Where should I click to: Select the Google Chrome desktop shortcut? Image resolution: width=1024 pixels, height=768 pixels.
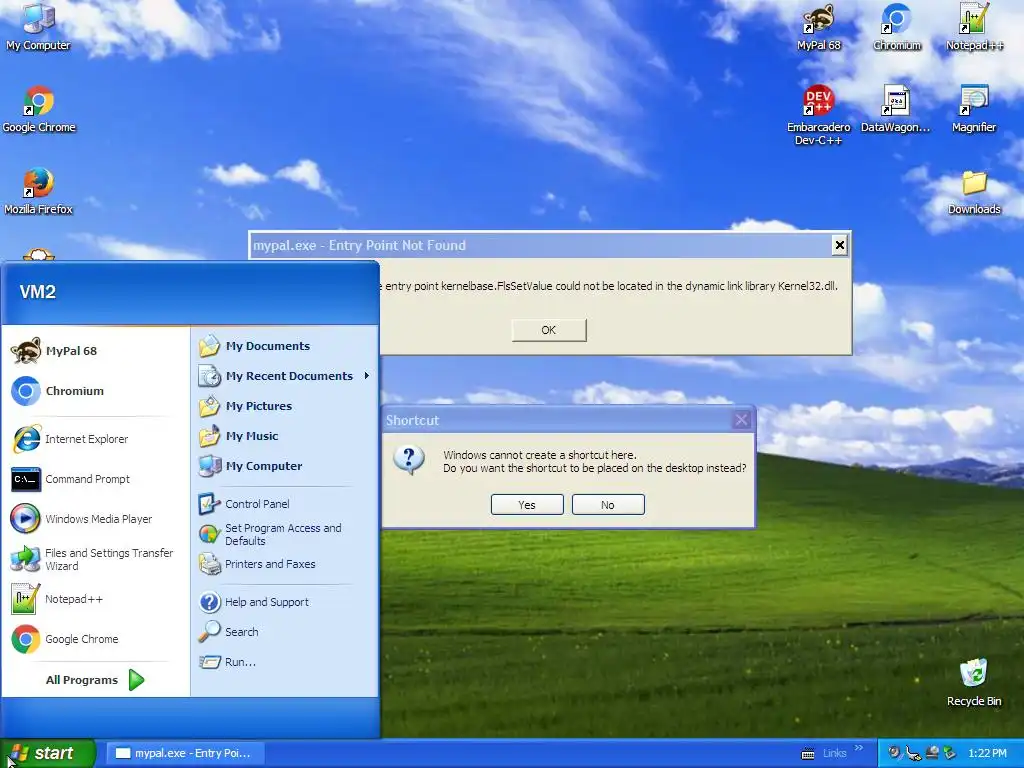point(39,109)
